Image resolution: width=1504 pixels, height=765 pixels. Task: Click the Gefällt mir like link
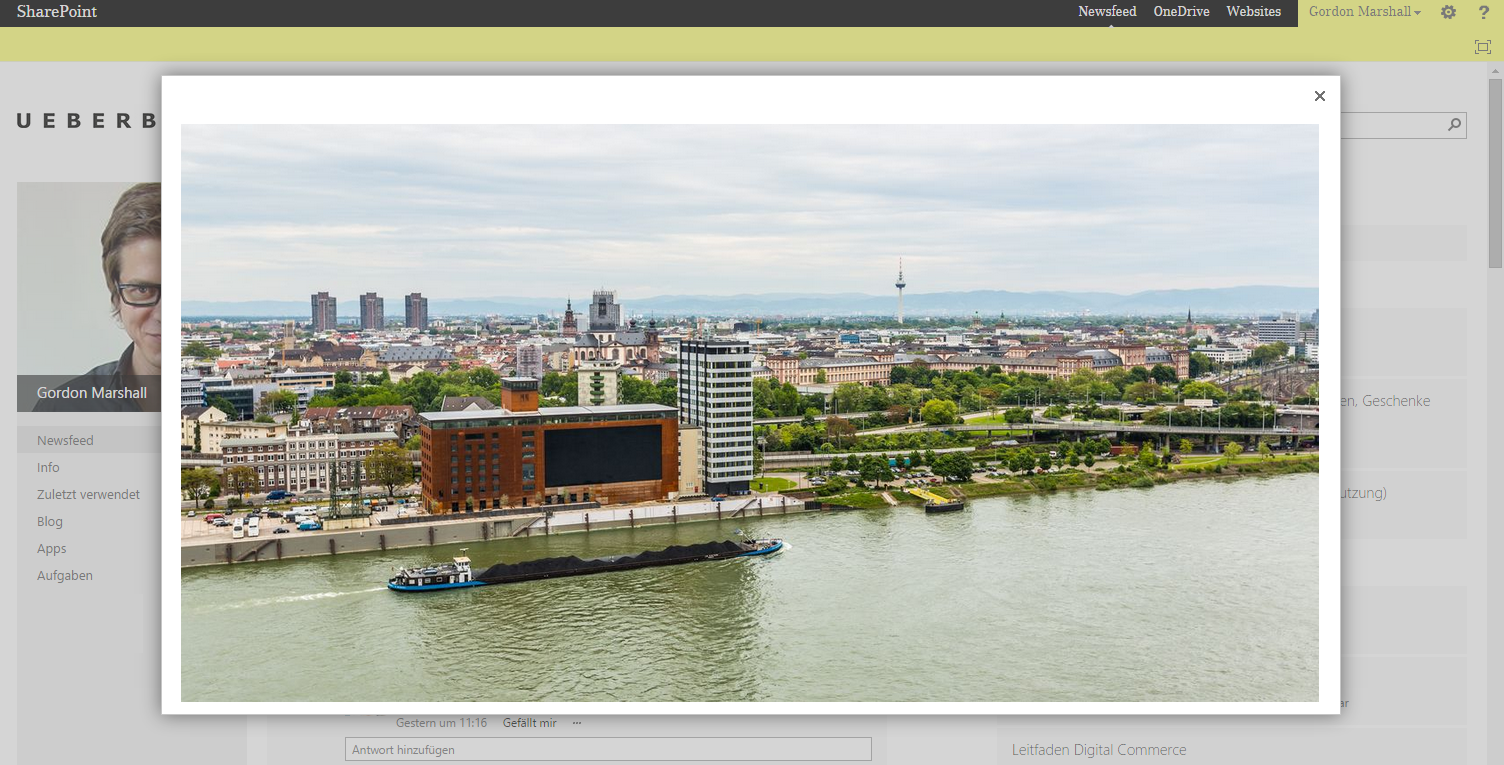point(529,723)
